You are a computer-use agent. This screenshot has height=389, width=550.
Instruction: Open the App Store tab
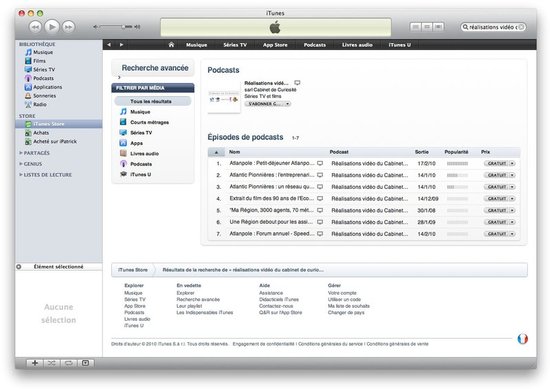coord(275,45)
